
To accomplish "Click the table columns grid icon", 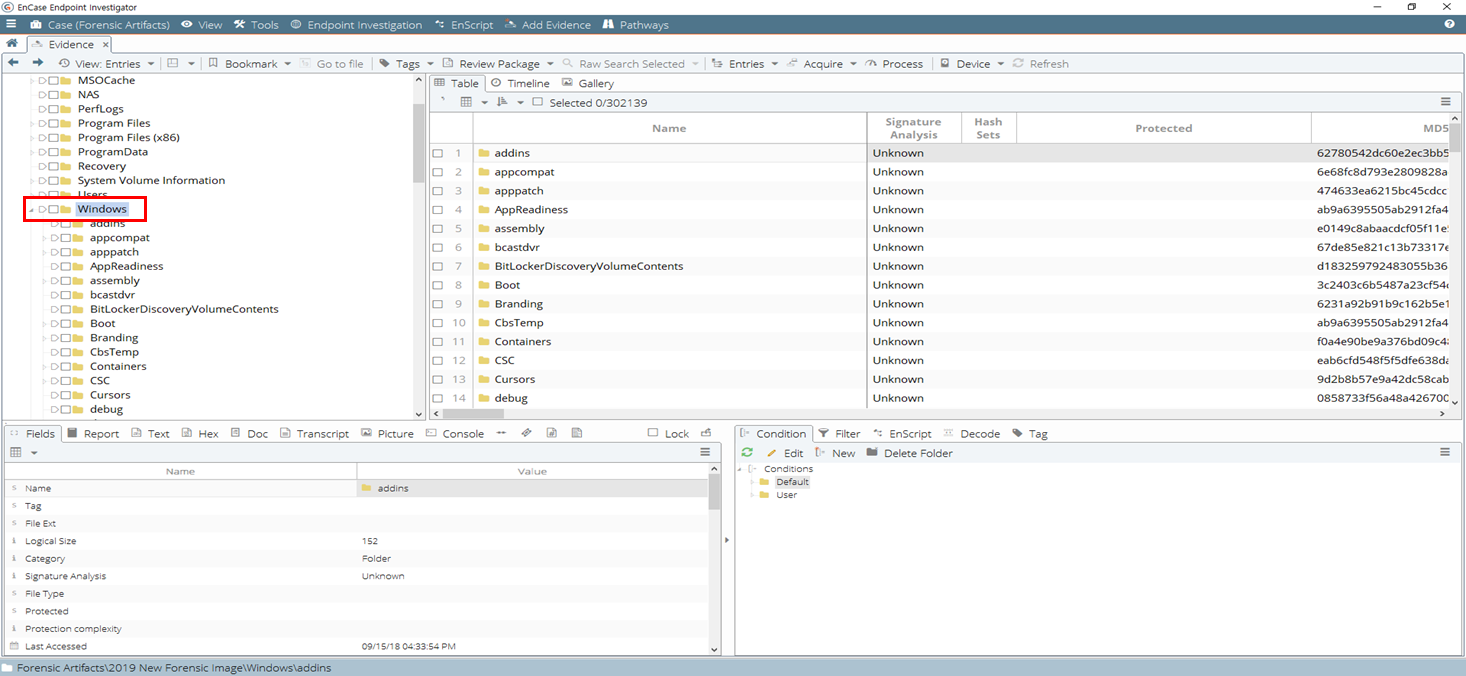I will tap(466, 102).
